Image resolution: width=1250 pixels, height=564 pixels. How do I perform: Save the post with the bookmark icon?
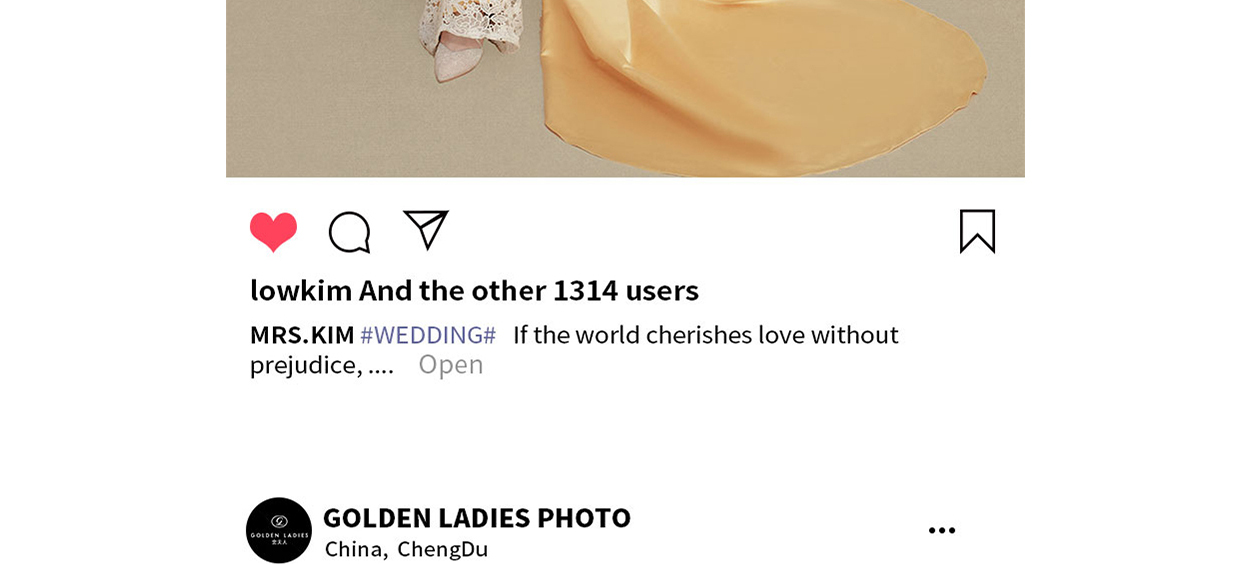pos(977,231)
